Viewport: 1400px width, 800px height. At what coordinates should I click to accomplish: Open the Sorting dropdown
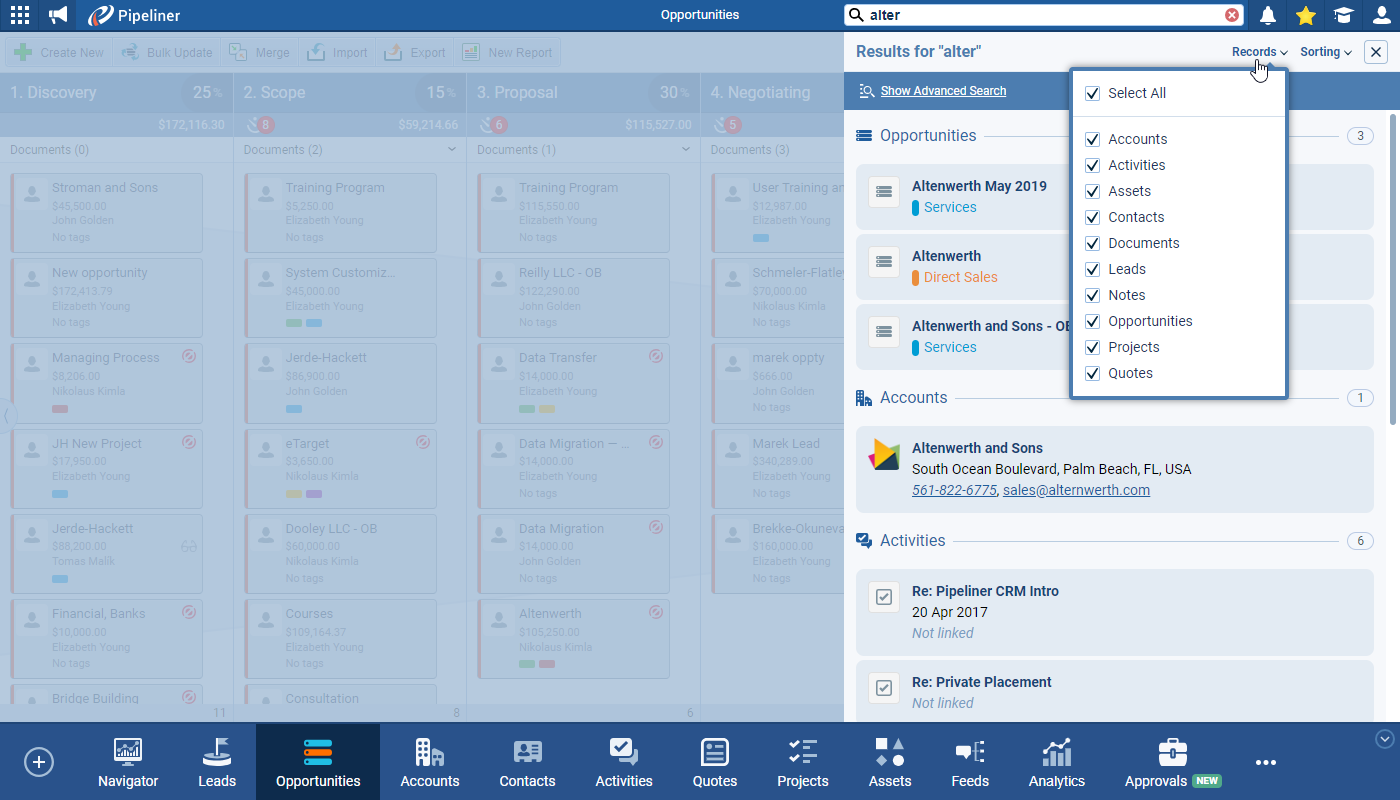pos(1325,52)
